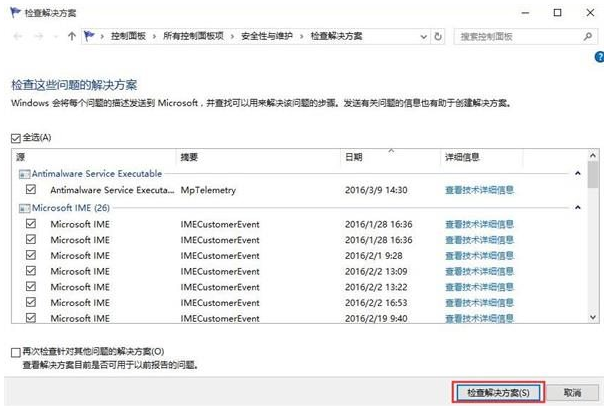This screenshot has height=406, width=609.
Task: Click the Microsoft IME (26) group header text
Action: (x=71, y=208)
